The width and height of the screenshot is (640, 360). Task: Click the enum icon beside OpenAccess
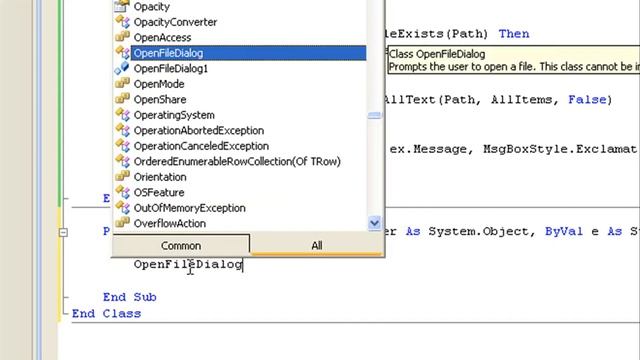click(x=122, y=37)
